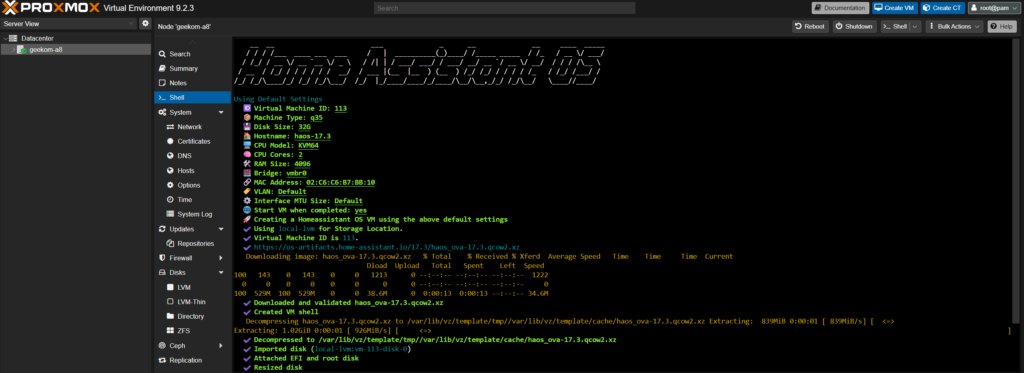The width and height of the screenshot is (1024, 373).
Task: Click the ZFS grid icon
Action: (170, 331)
